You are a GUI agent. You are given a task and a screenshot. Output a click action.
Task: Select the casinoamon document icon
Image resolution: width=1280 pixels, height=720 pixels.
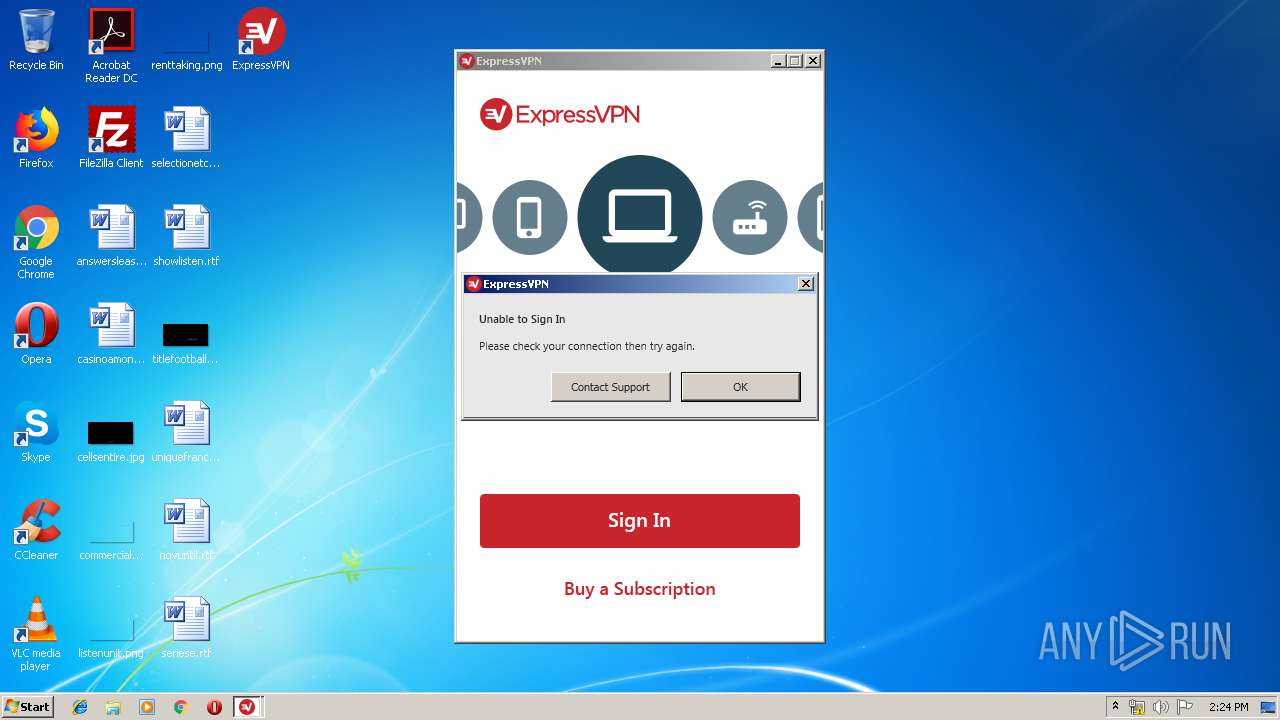(x=111, y=334)
